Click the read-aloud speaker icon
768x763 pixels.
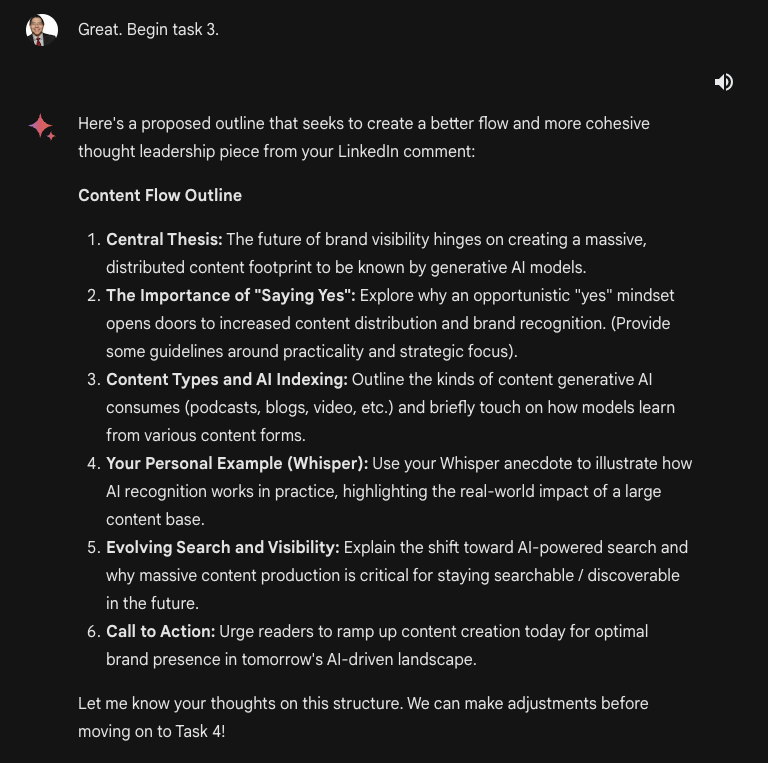(723, 82)
